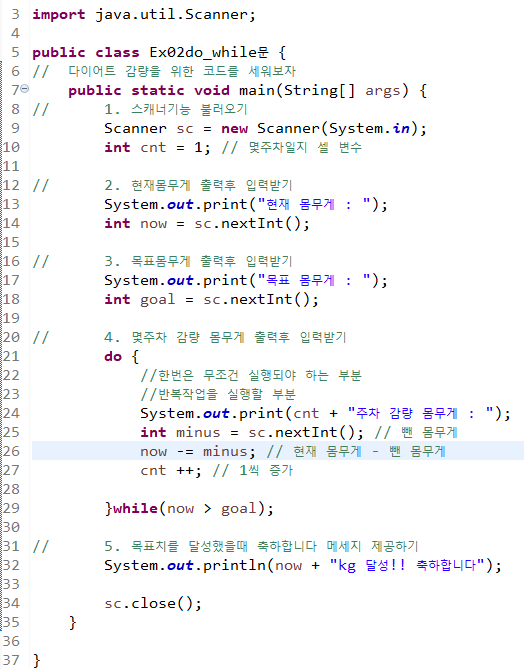Click the "import" keyword on line 3
Viewport: 524px width, 669px height.
click(x=59, y=15)
